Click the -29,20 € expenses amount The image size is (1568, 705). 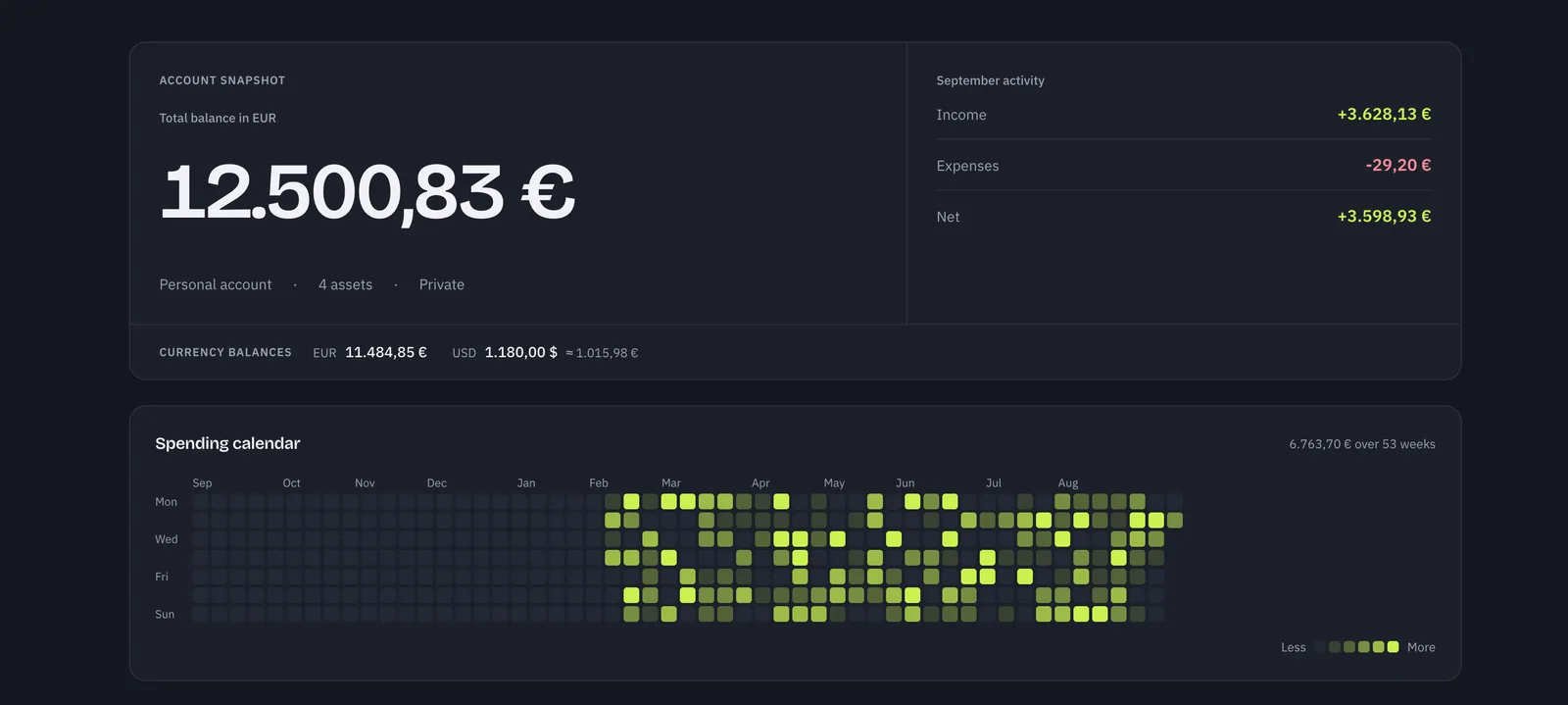(1398, 165)
